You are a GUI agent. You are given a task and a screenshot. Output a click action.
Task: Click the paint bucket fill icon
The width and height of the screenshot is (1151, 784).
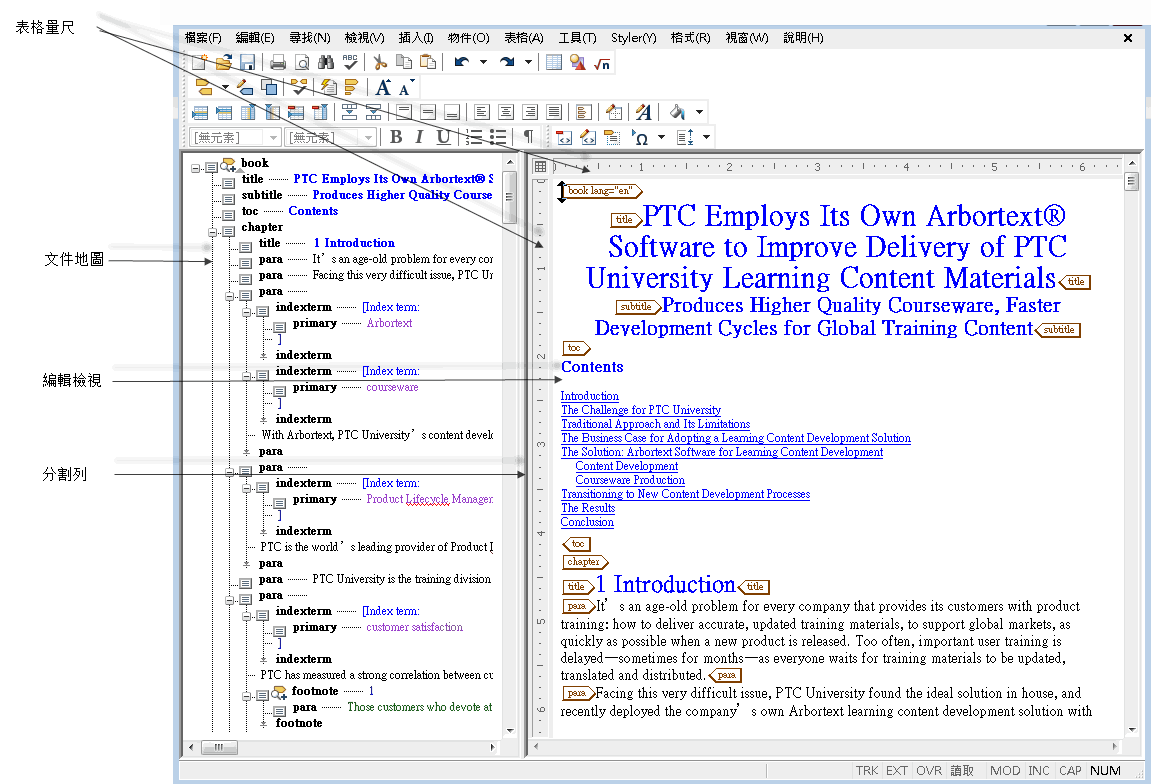(677, 112)
